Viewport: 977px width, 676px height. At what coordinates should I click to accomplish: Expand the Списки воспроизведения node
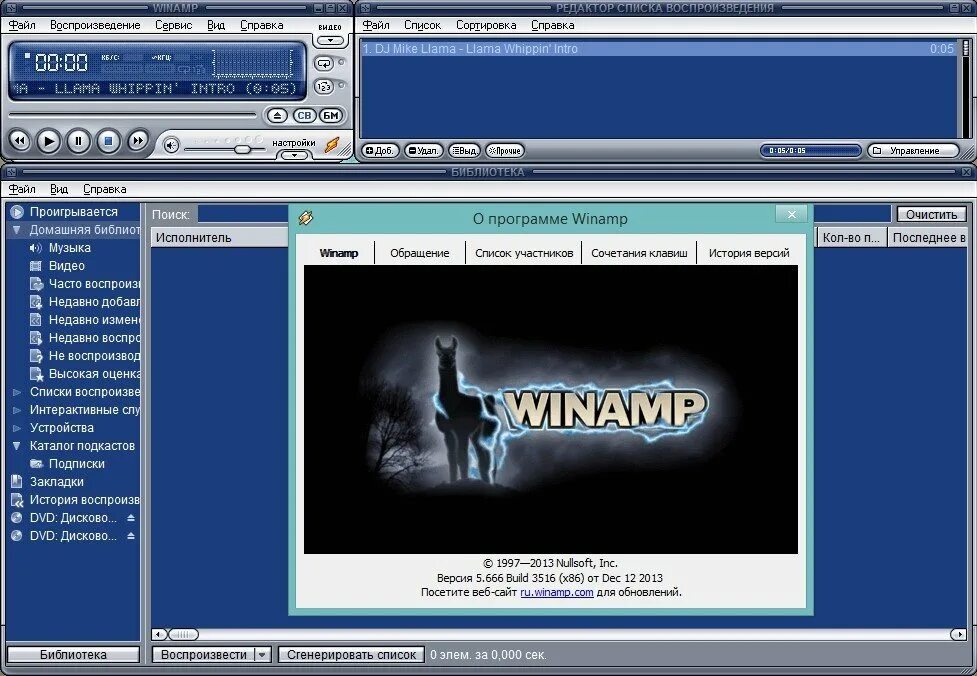(17, 393)
